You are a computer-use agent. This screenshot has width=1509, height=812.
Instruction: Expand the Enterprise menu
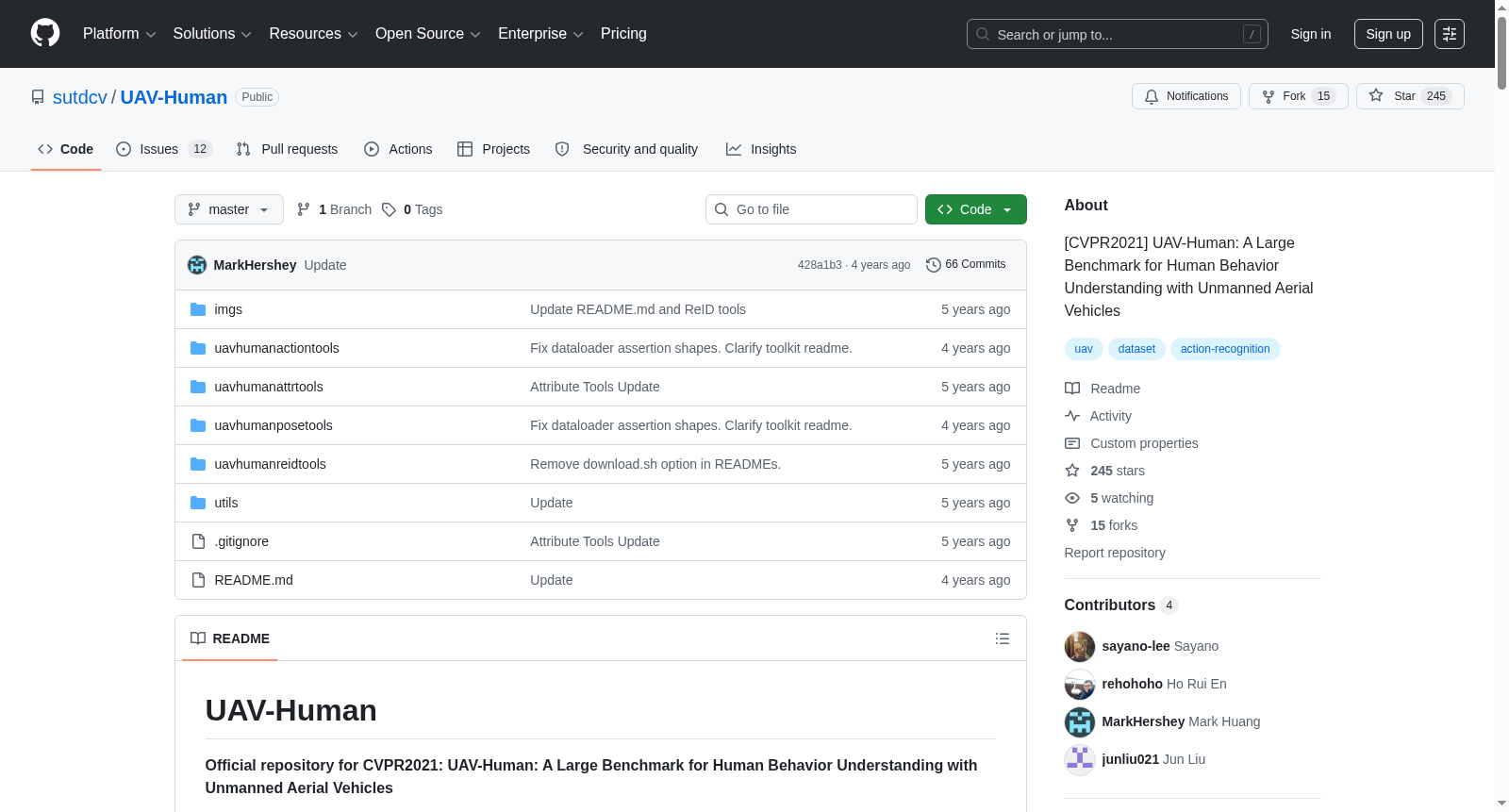tap(540, 34)
